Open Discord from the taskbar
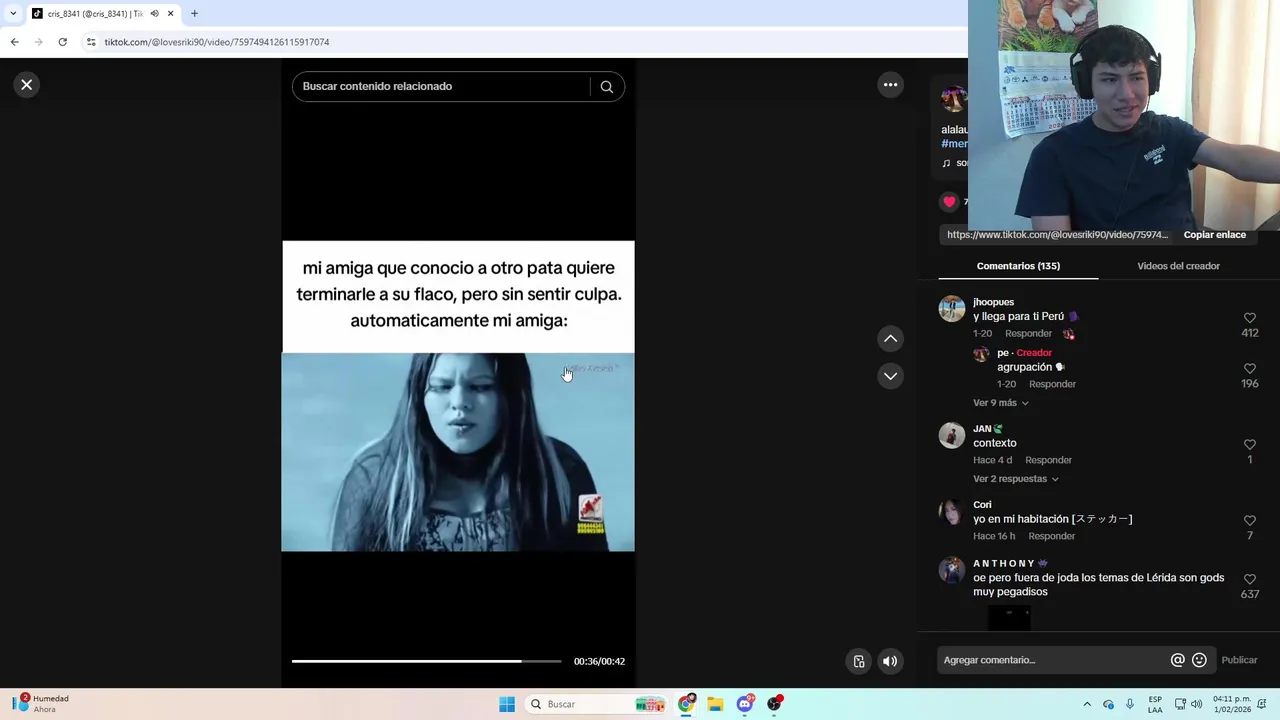The height and width of the screenshot is (720, 1280). click(745, 704)
